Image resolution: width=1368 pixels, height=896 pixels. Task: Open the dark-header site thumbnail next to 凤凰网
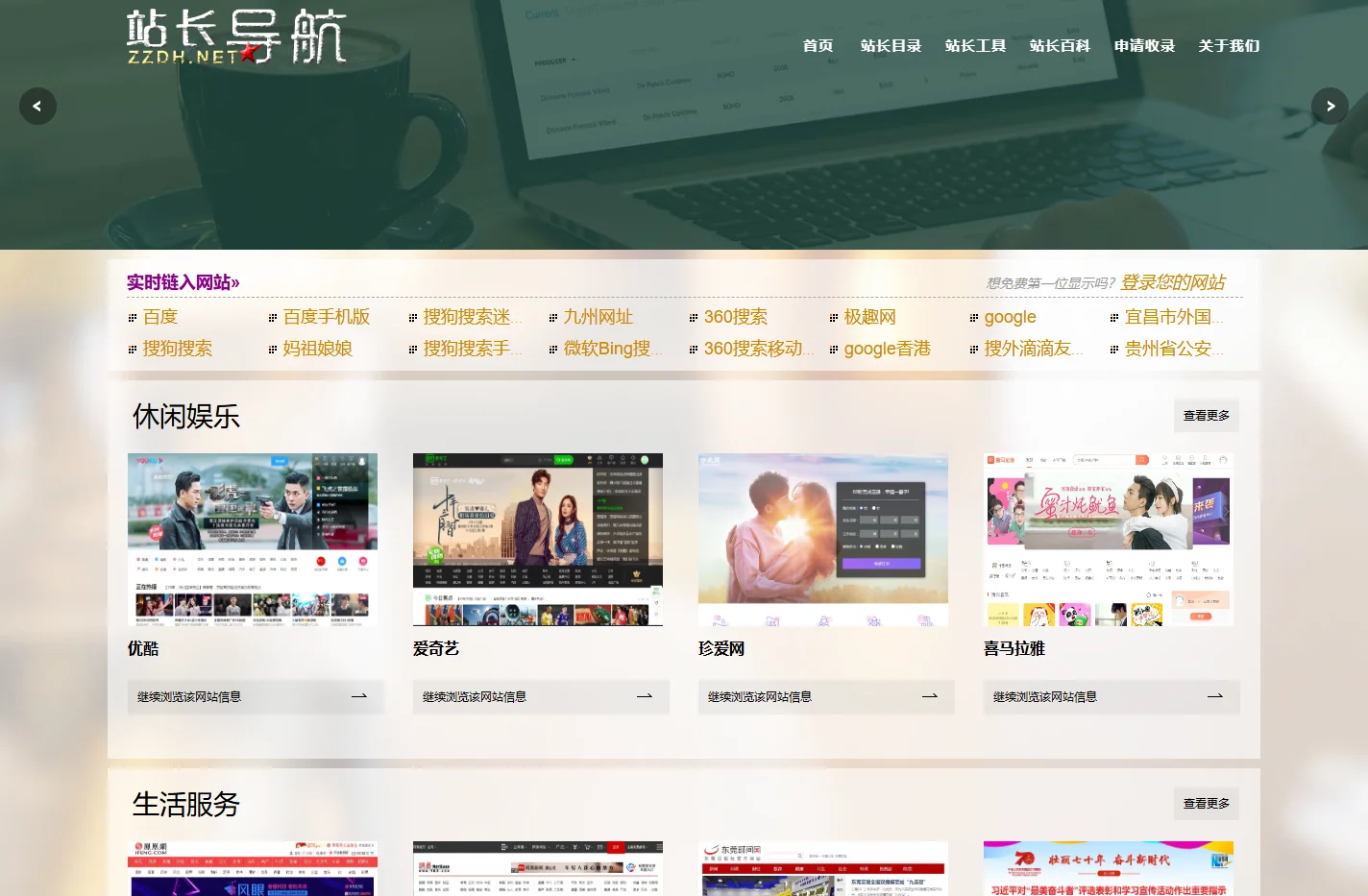[x=538, y=869]
